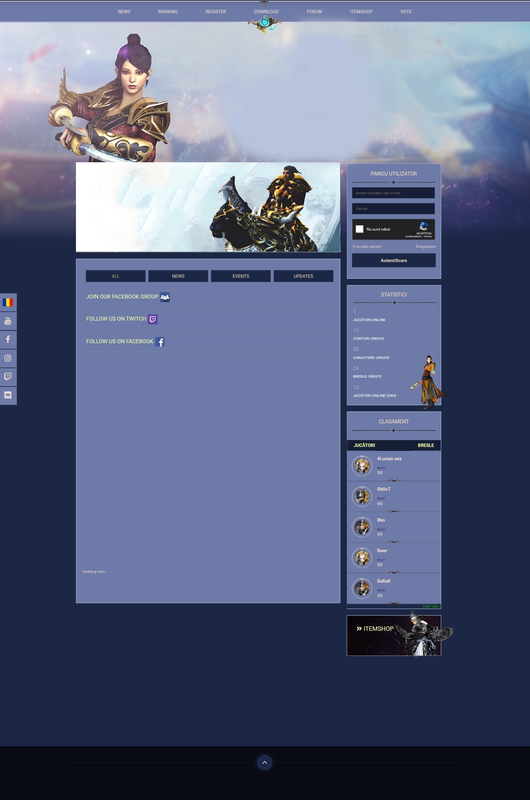Click the scroll-to-top arrow button in the footer
The image size is (530, 800).
click(x=264, y=763)
